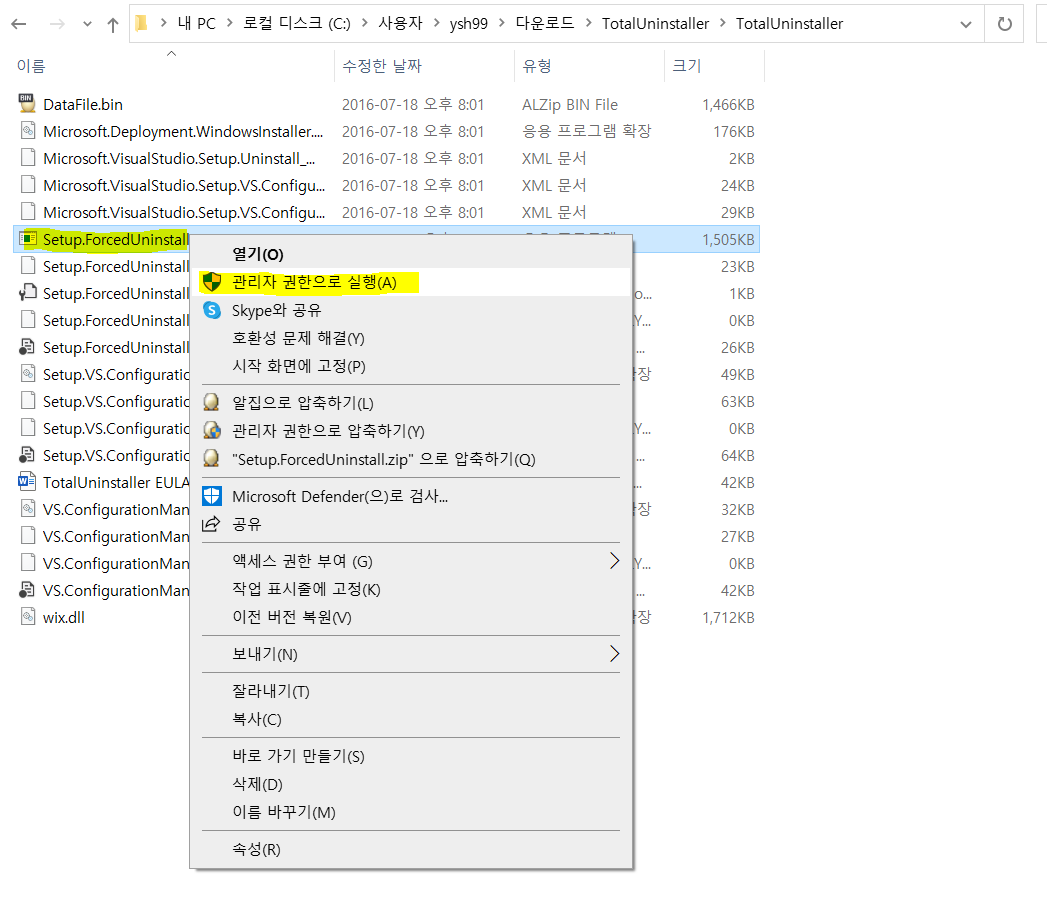
Task: Choose Skype와 공유 menu entry
Action: pos(276,311)
